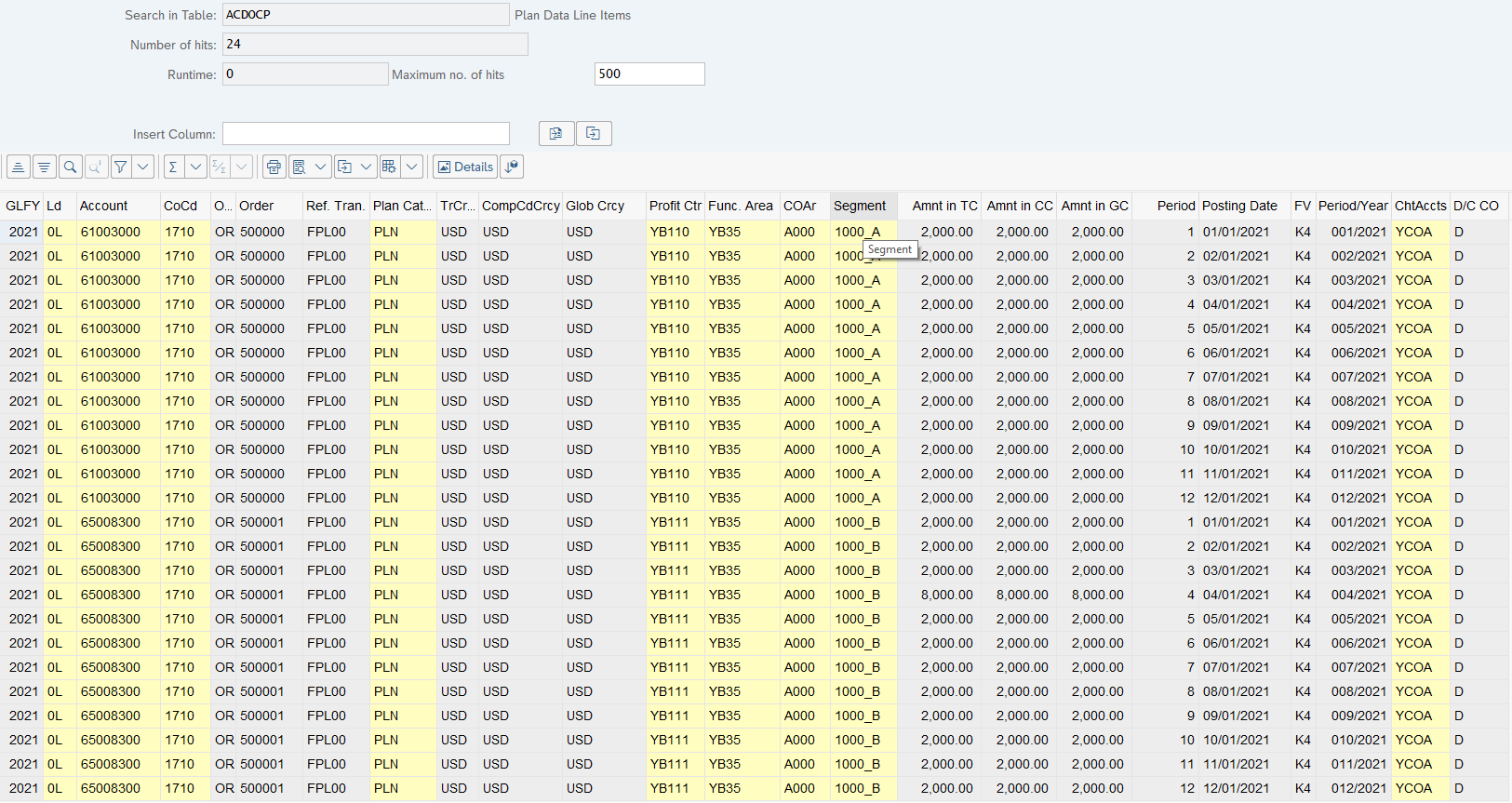Select the Amnt in GC column header
The width and height of the screenshot is (1512, 803).
(1094, 206)
